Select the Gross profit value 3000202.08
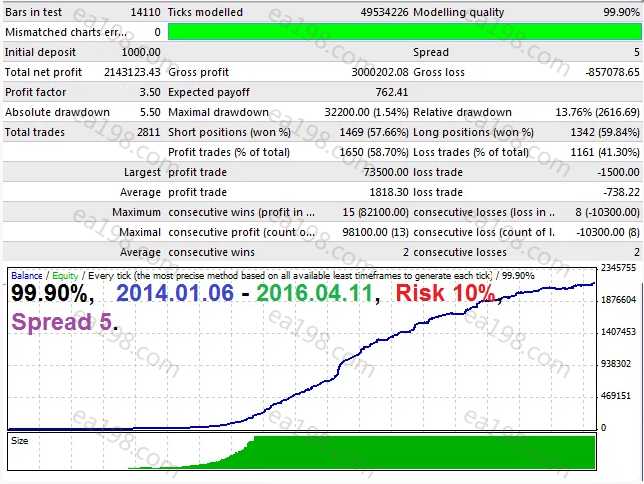The width and height of the screenshot is (644, 484). [x=380, y=72]
